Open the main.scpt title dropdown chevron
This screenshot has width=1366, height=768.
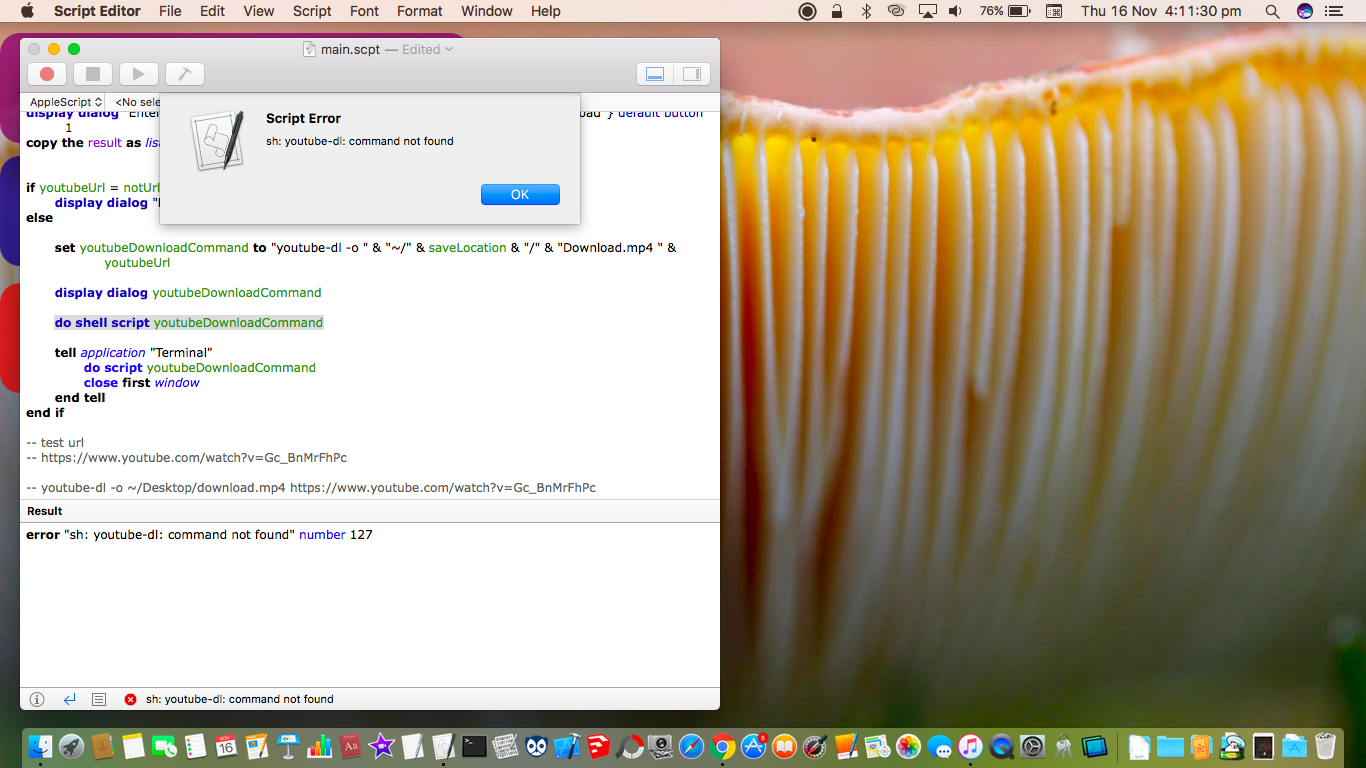[449, 49]
